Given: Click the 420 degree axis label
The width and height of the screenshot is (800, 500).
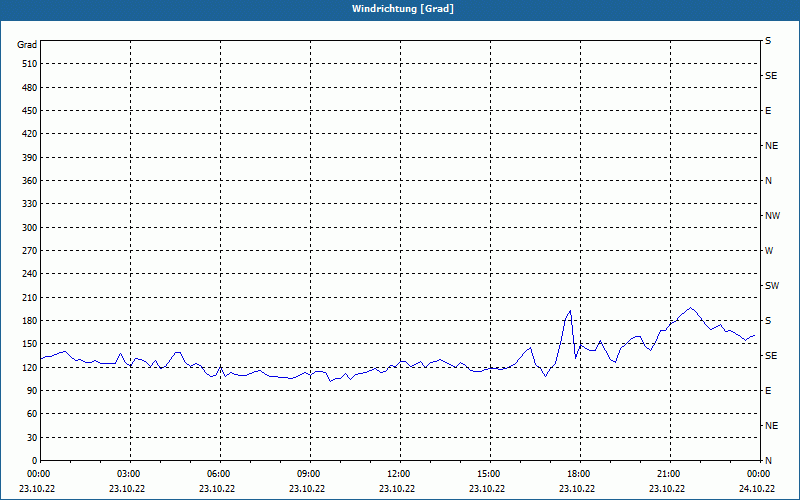Looking at the screenshot, I should (30, 134).
